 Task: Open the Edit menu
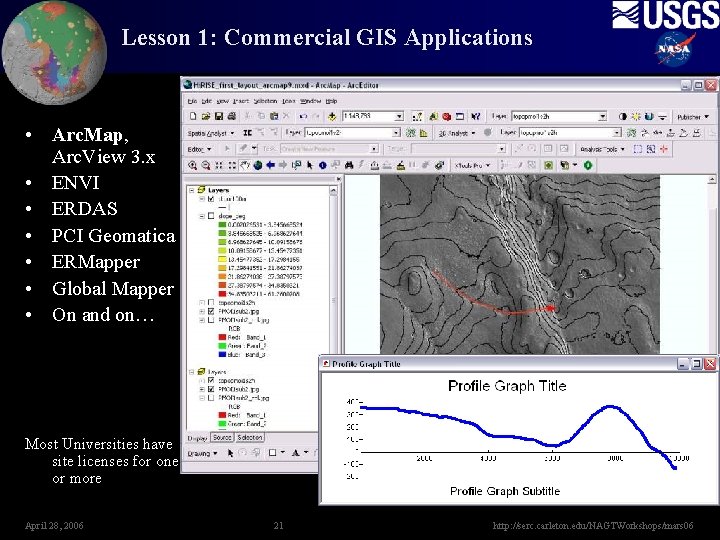[x=207, y=101]
